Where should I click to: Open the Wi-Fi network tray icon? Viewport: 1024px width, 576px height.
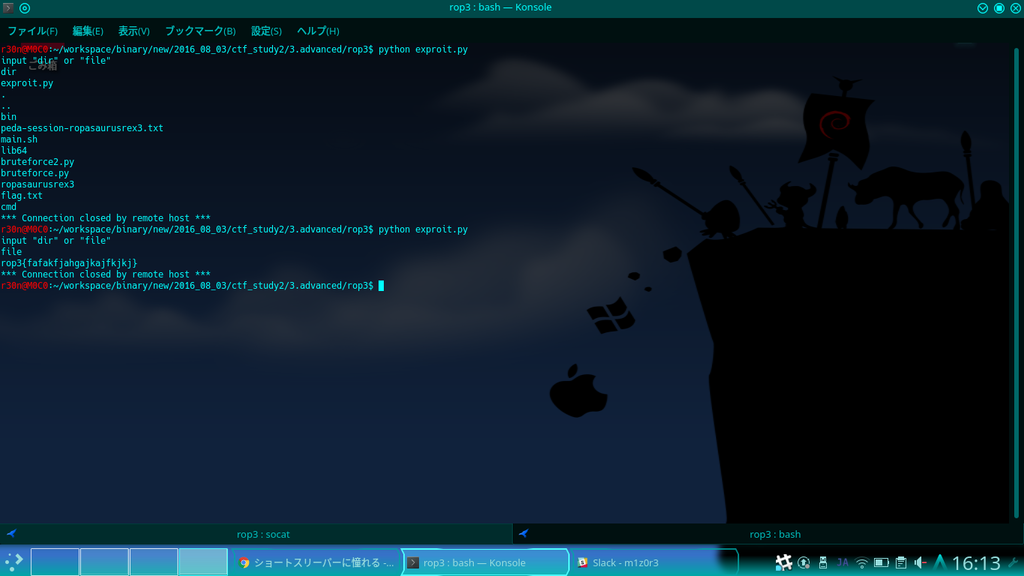click(861, 562)
